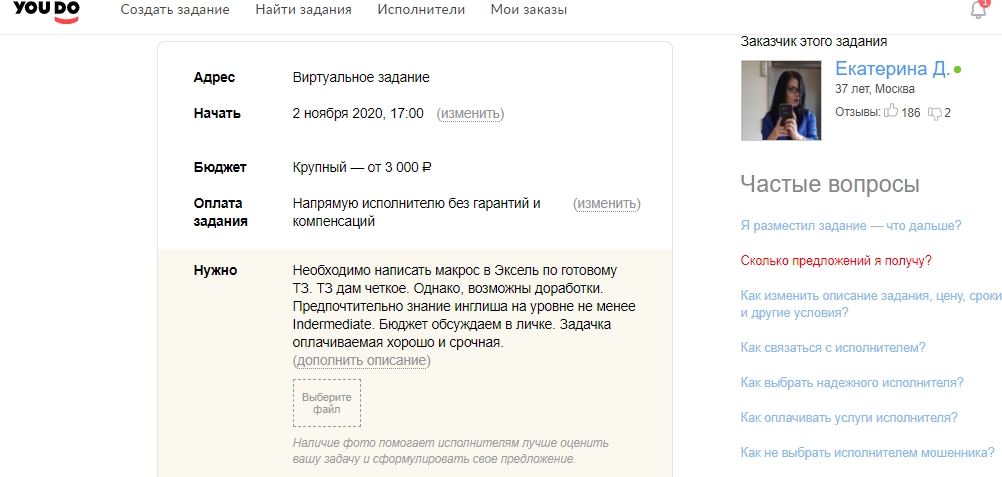
Task: Open the notifications bell icon
Action: tap(979, 10)
